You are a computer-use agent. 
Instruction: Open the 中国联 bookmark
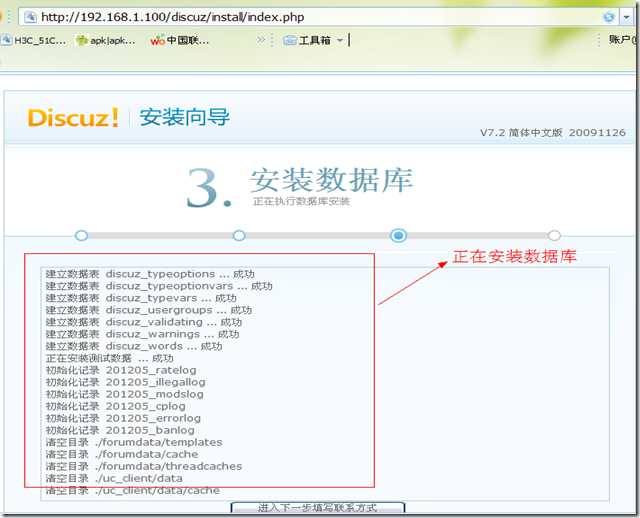coord(180,40)
